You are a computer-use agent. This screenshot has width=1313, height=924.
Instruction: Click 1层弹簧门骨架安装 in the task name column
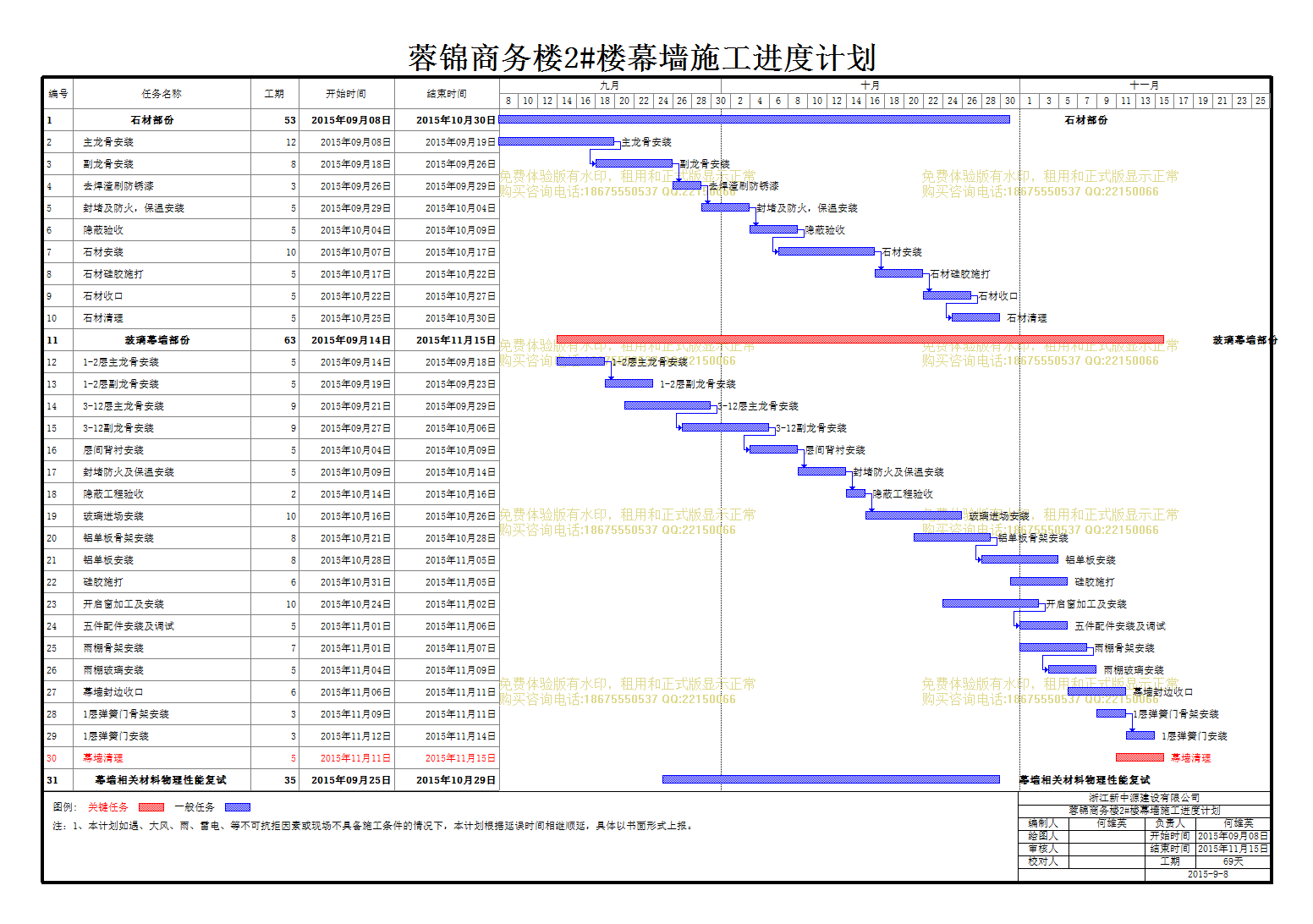pyautogui.click(x=126, y=714)
